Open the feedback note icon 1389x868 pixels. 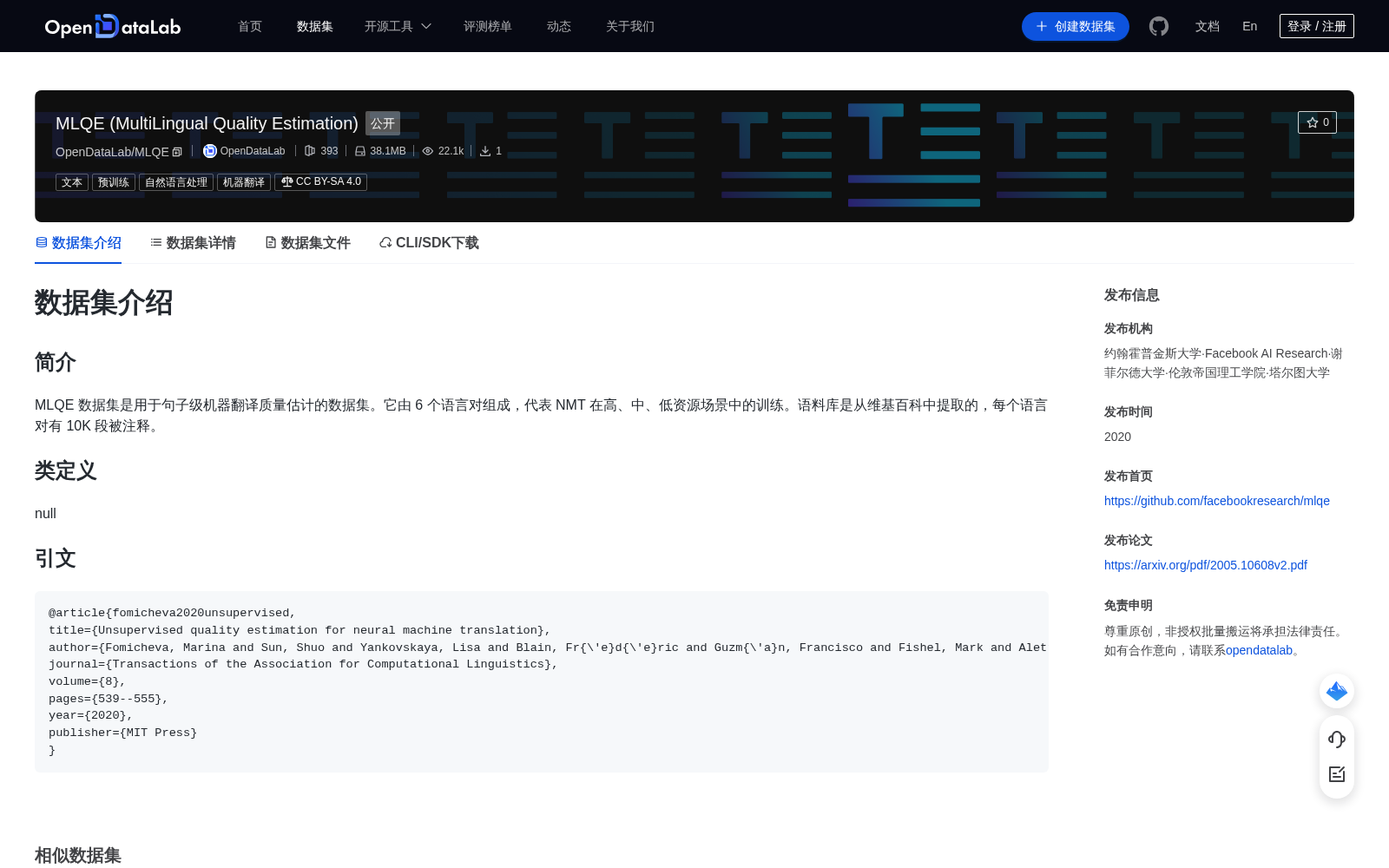pos(1337,774)
